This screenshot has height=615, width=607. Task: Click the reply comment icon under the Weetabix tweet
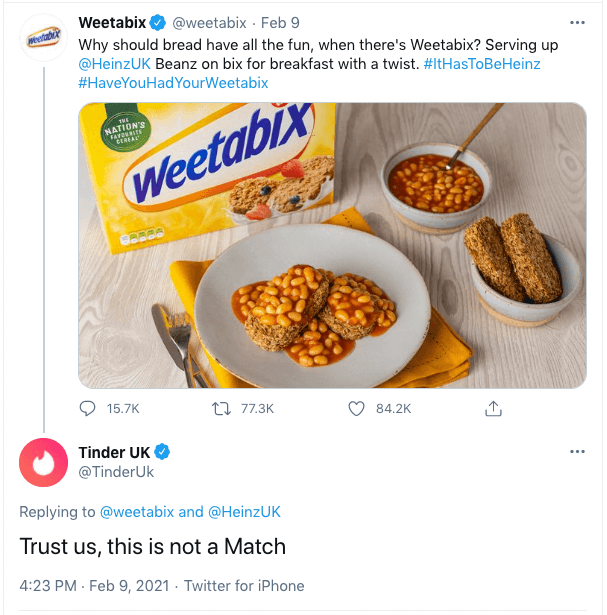88,408
